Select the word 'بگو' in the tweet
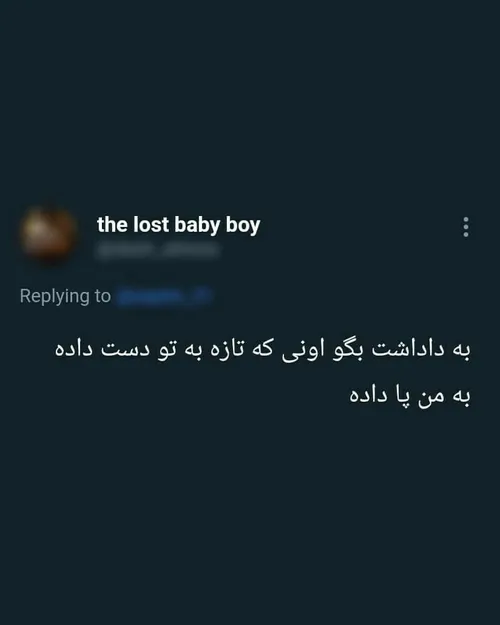This screenshot has height=625, width=500. click(348, 350)
